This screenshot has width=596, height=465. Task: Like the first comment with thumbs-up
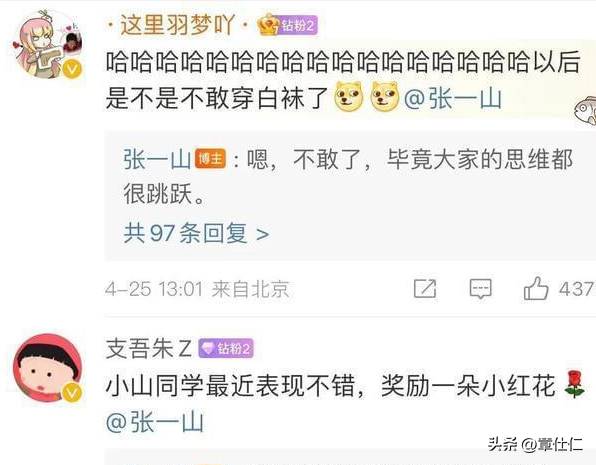click(536, 288)
